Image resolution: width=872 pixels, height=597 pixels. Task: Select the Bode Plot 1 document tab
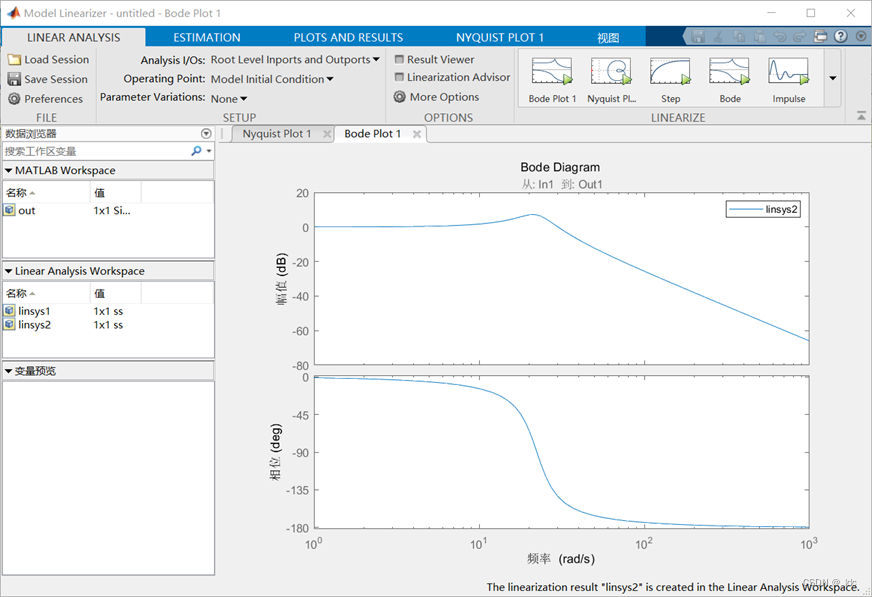(372, 134)
